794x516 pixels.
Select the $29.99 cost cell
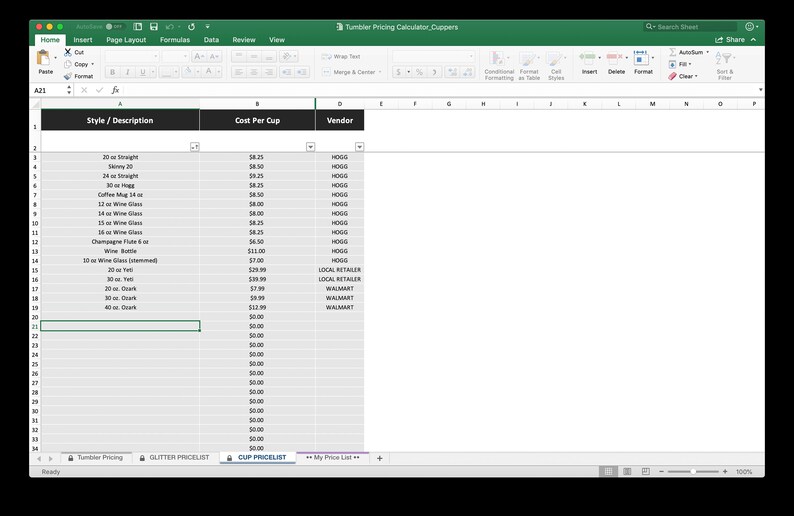coord(257,270)
